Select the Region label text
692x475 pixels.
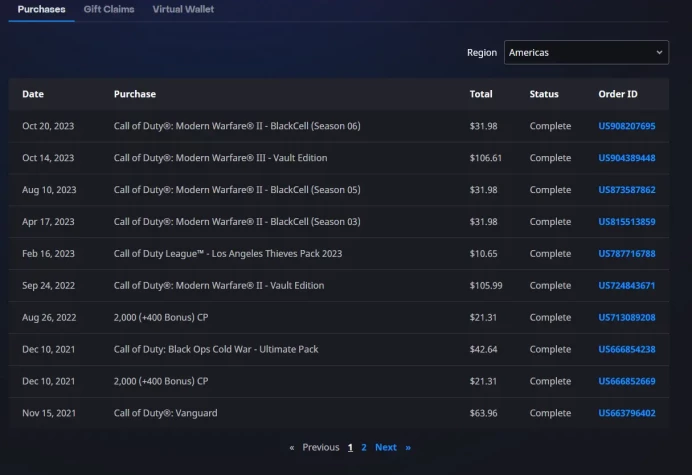point(482,53)
